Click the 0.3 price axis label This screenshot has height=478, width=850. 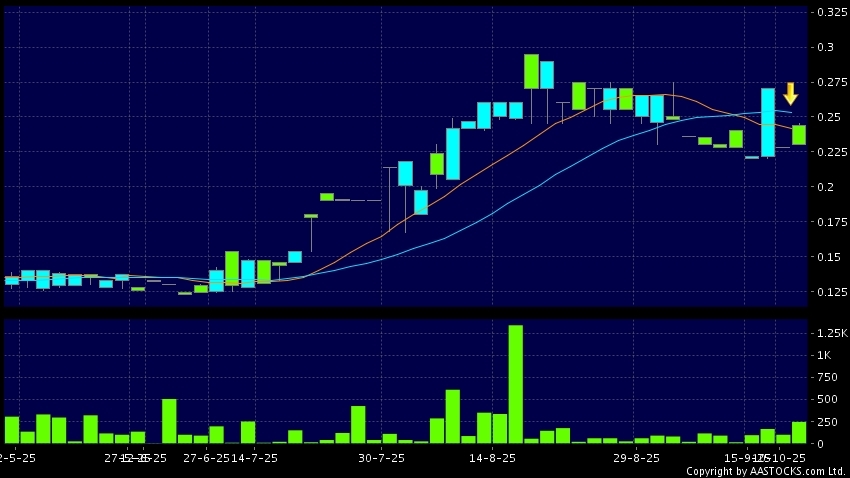click(824, 47)
